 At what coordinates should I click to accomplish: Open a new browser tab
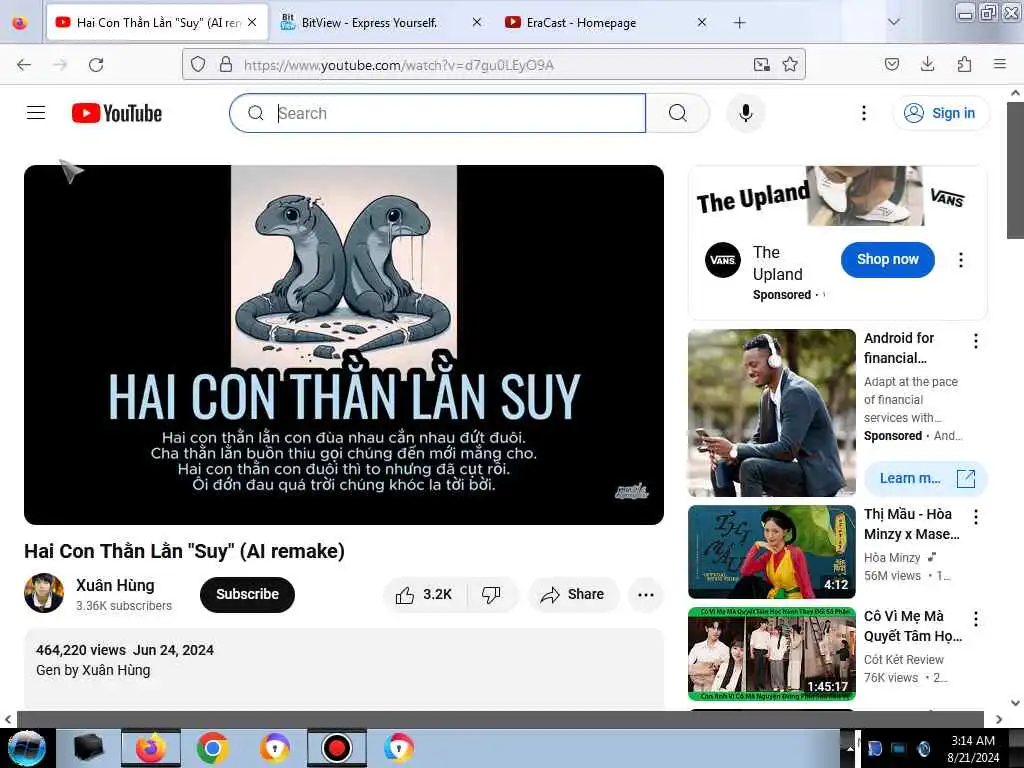[x=739, y=23]
